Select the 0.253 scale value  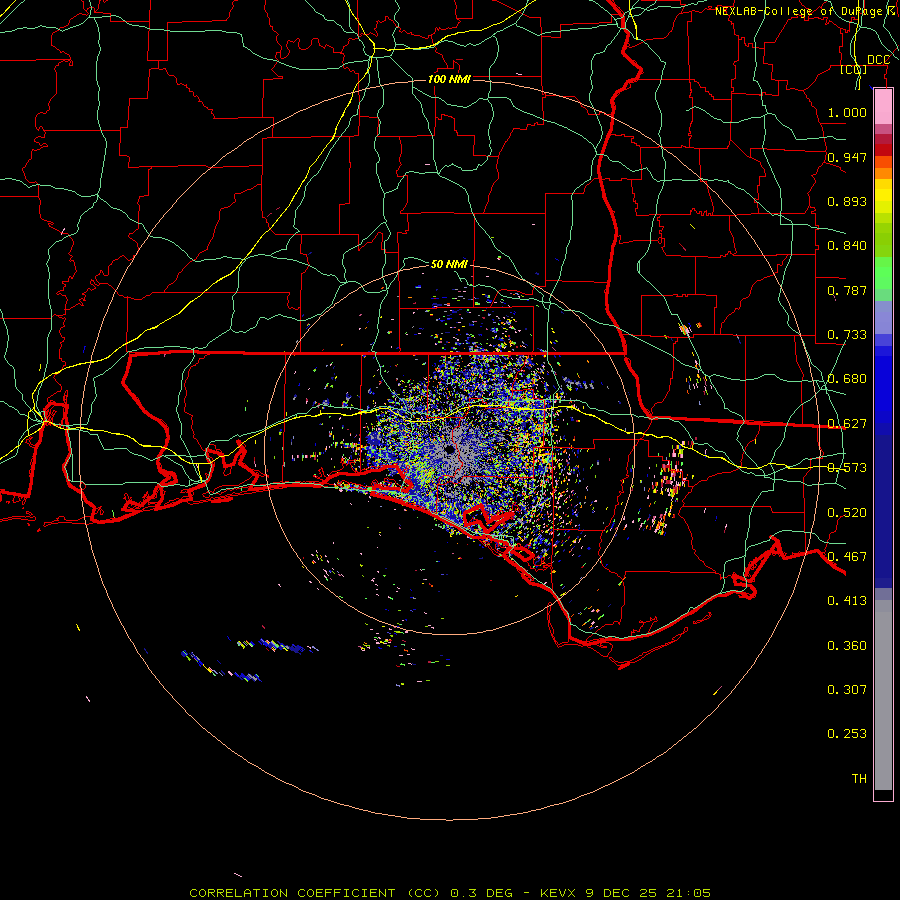click(x=847, y=734)
